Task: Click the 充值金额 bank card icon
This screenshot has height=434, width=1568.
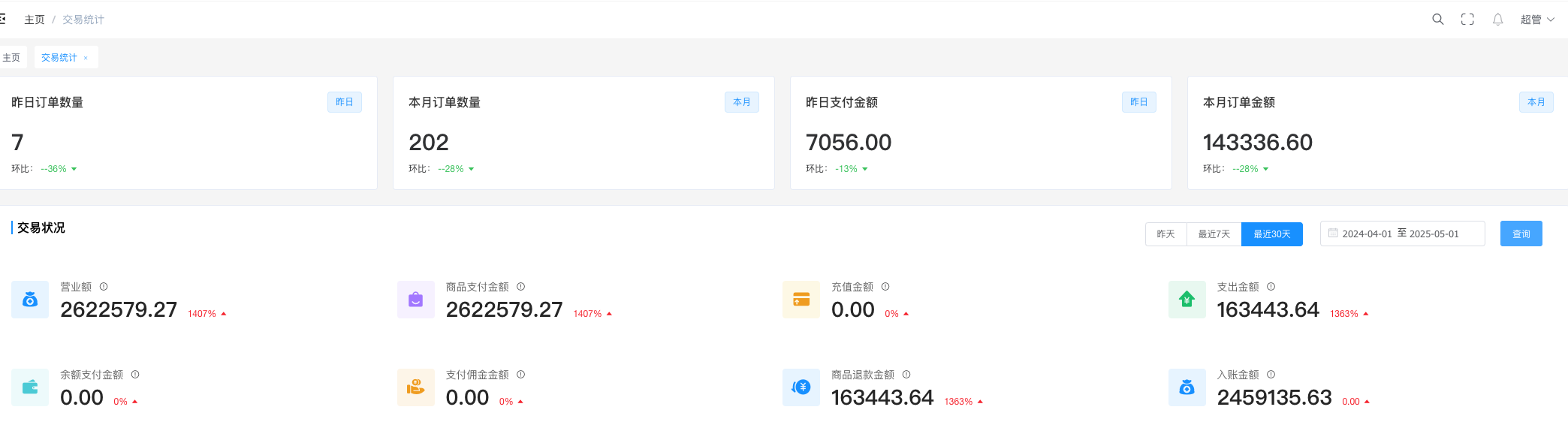Action: pos(801,299)
